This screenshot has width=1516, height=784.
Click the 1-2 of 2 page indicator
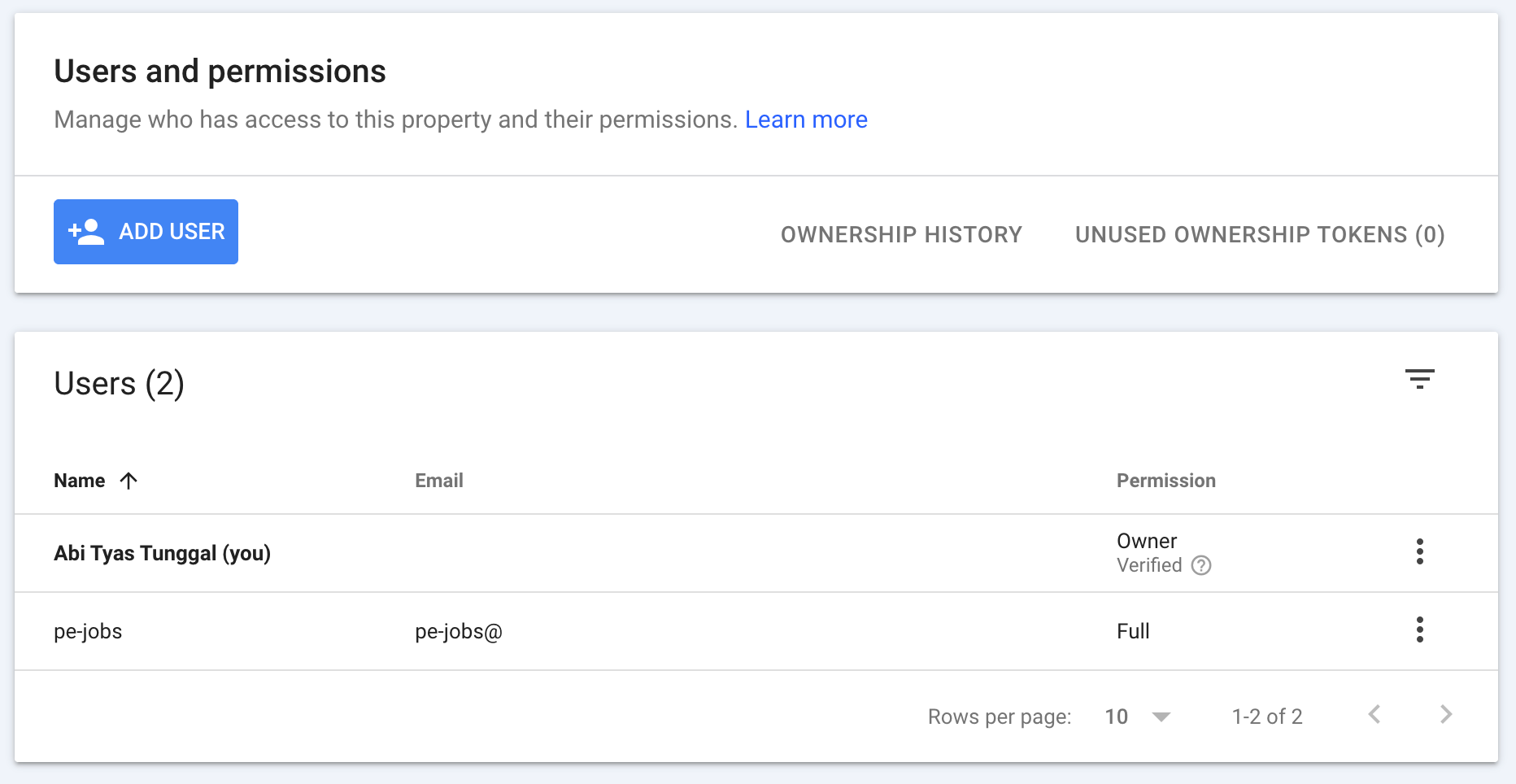[1266, 716]
